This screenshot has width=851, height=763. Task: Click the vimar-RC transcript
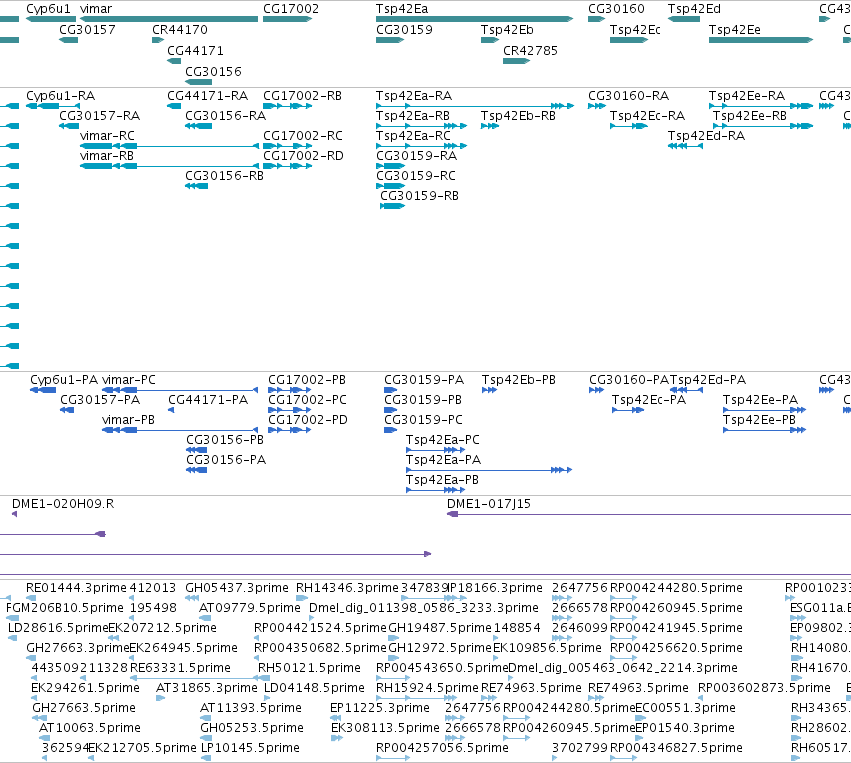coord(169,146)
